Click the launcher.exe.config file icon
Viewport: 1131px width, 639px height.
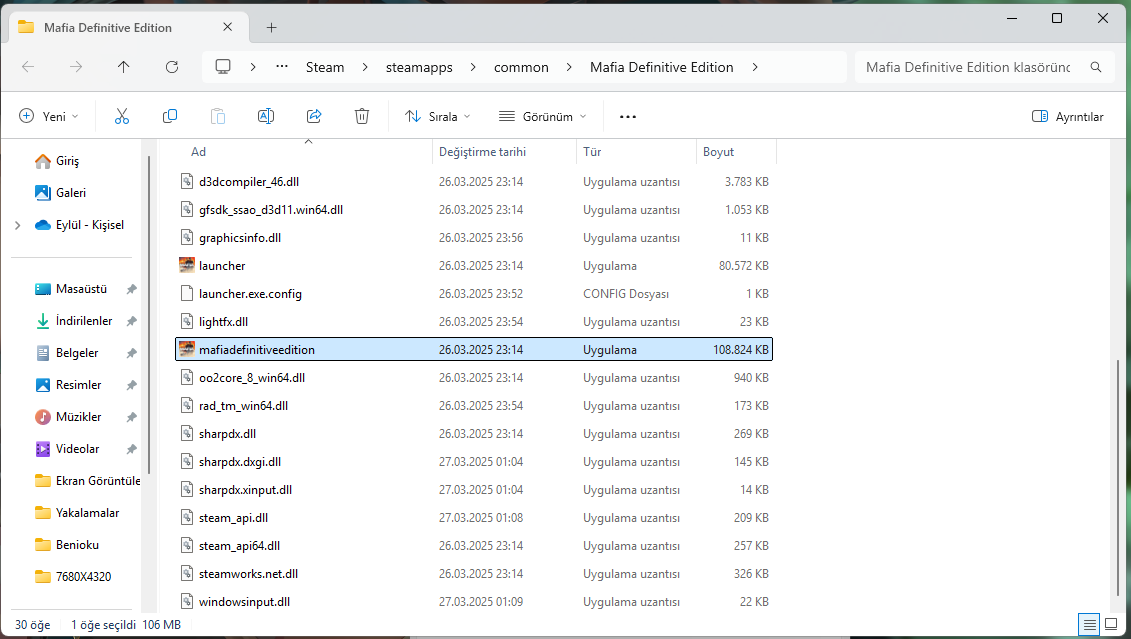point(187,294)
